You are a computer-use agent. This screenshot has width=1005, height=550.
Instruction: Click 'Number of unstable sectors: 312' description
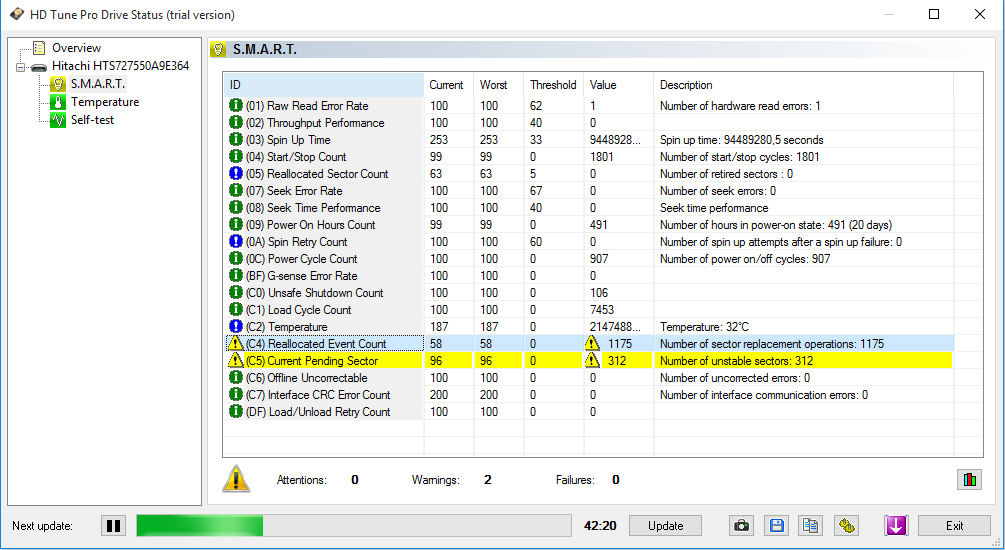[736, 361]
